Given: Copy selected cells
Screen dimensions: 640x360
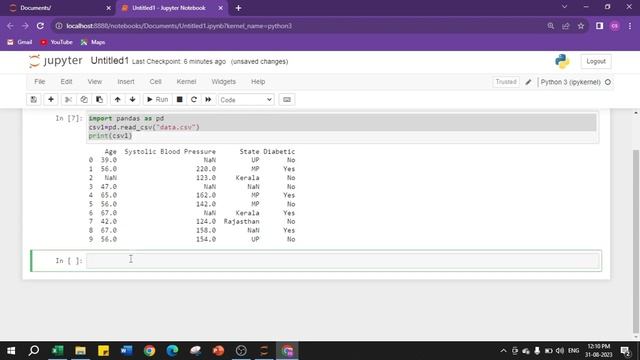Looking at the screenshot, I should 84,100.
